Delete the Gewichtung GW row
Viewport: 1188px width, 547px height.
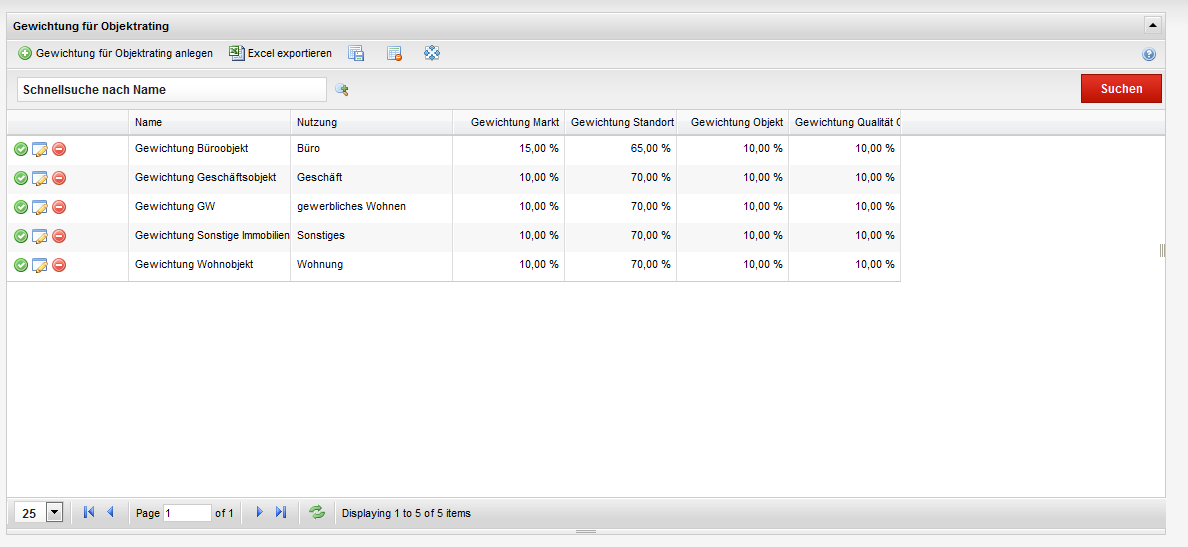tap(59, 207)
